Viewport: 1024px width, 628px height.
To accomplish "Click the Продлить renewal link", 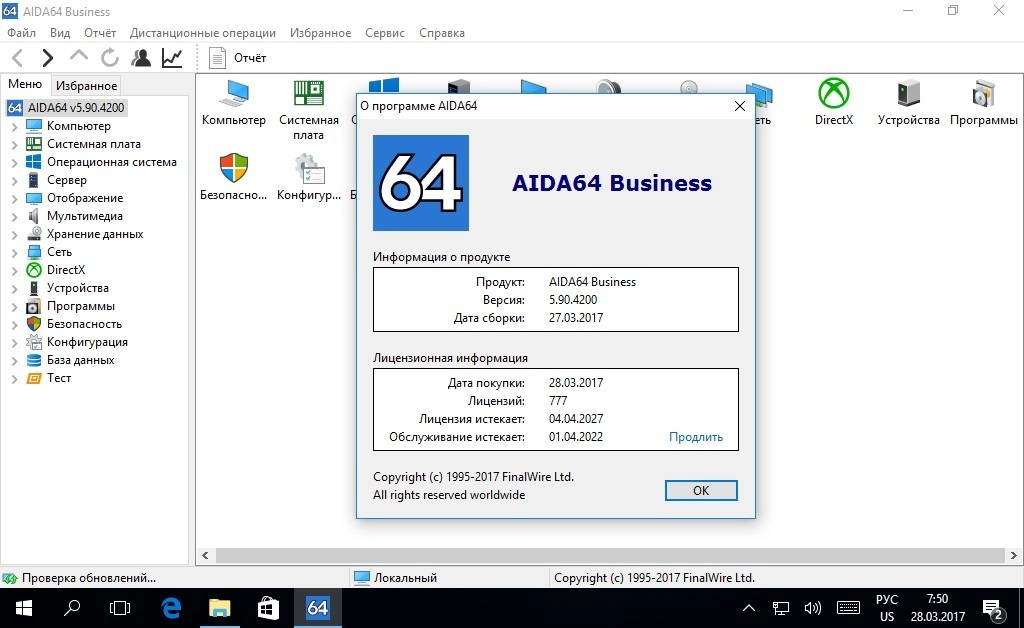I will pos(696,437).
